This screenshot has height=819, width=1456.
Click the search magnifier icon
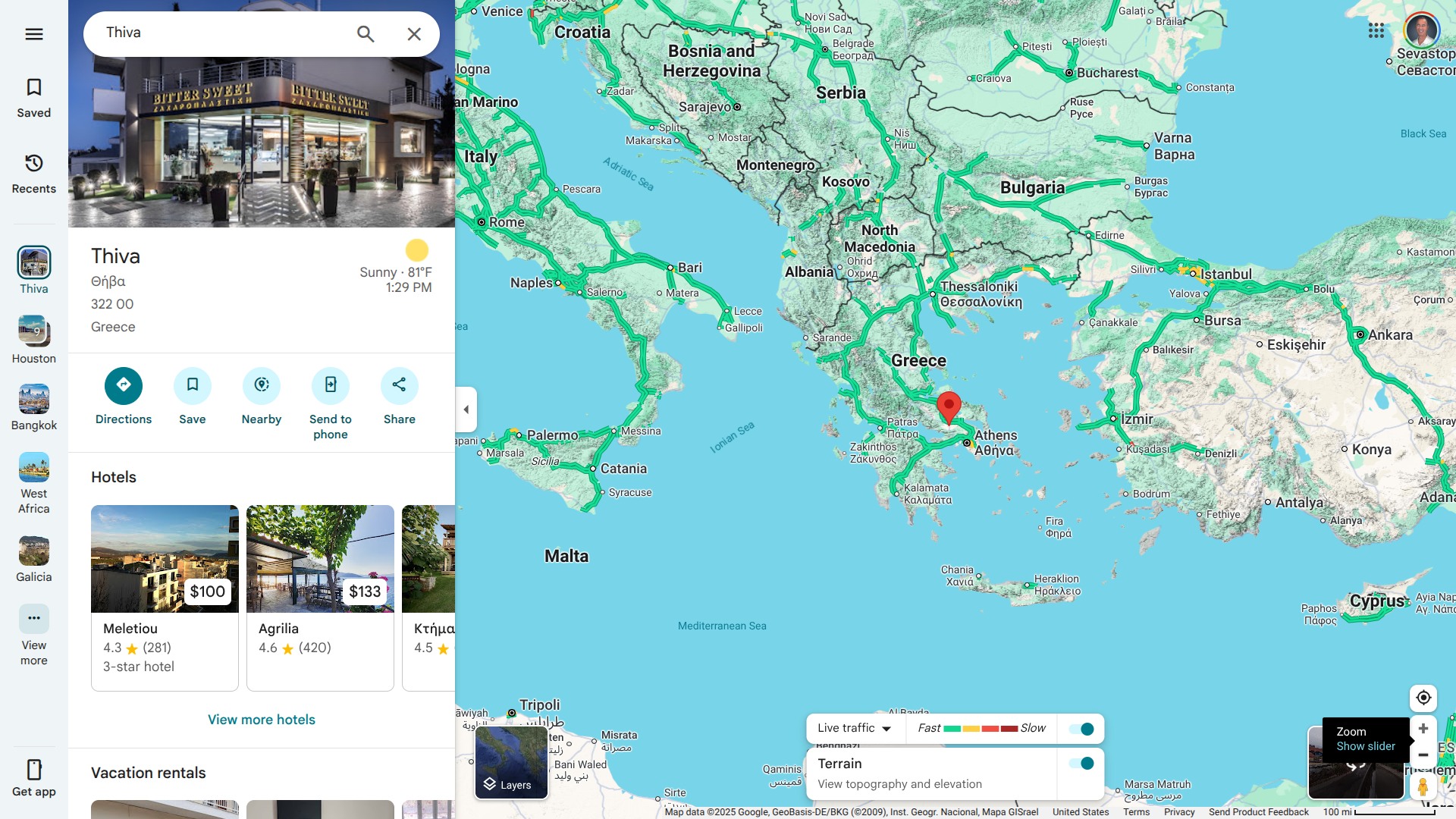(x=366, y=34)
